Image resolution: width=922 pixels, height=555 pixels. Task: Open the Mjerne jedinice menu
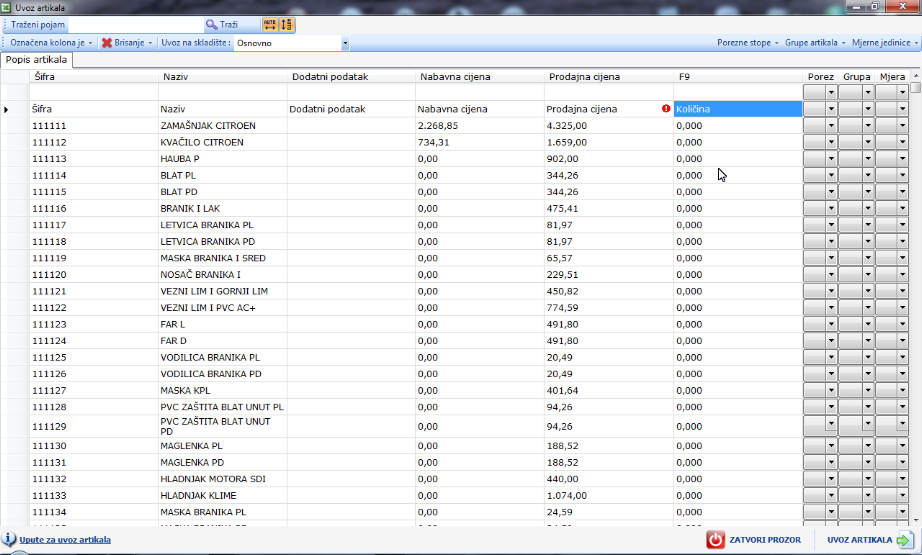(x=885, y=42)
